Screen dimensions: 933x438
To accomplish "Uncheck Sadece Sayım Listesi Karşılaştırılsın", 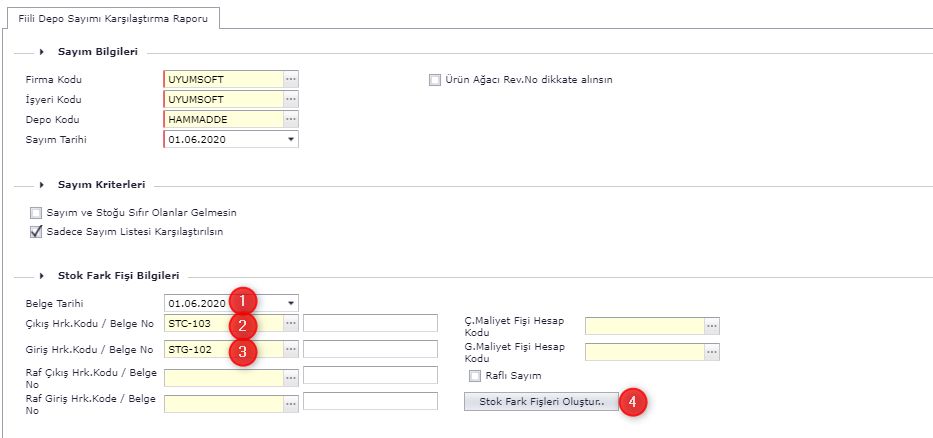I will pos(37,232).
